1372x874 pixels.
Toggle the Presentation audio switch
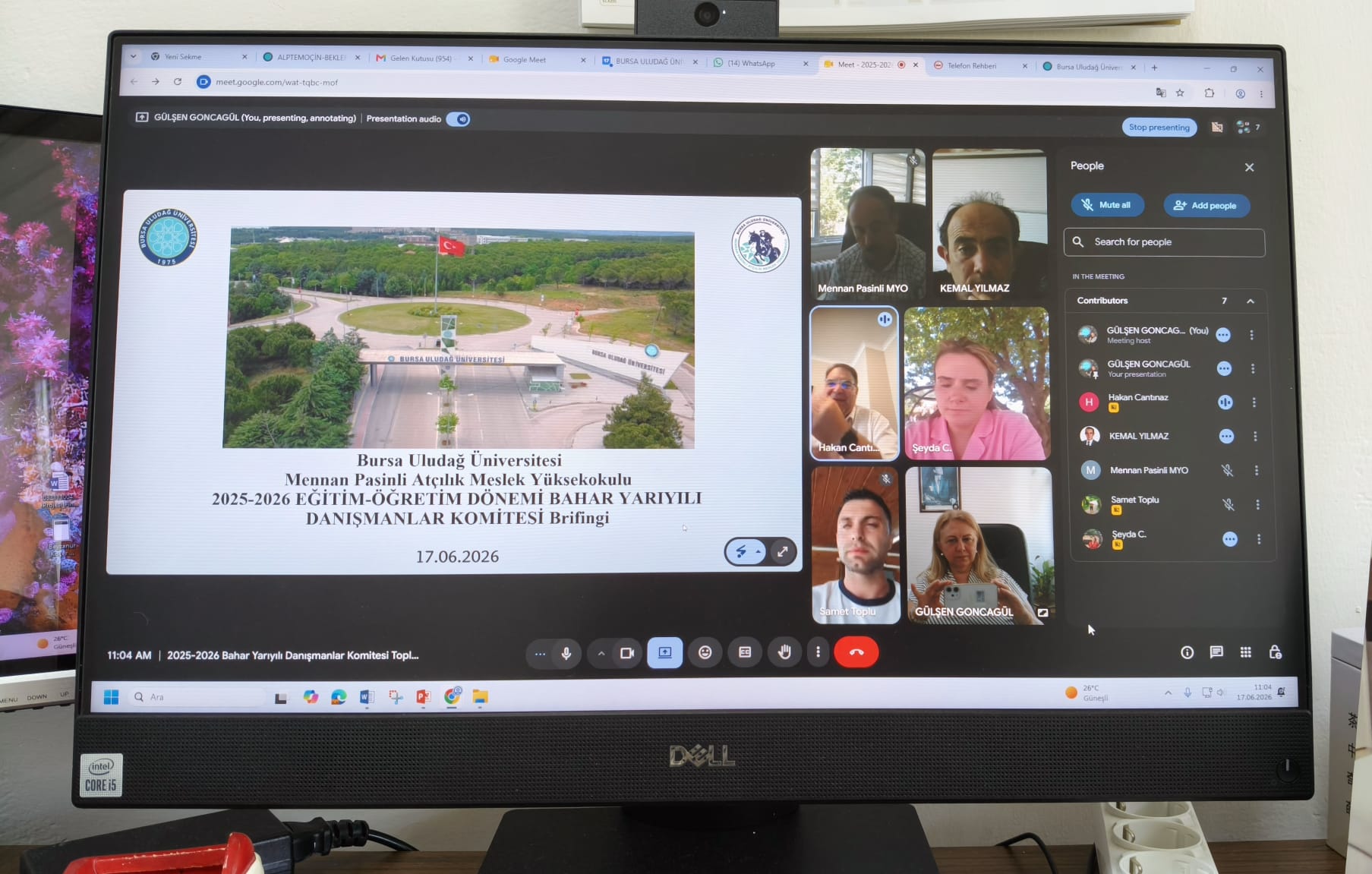(x=458, y=119)
